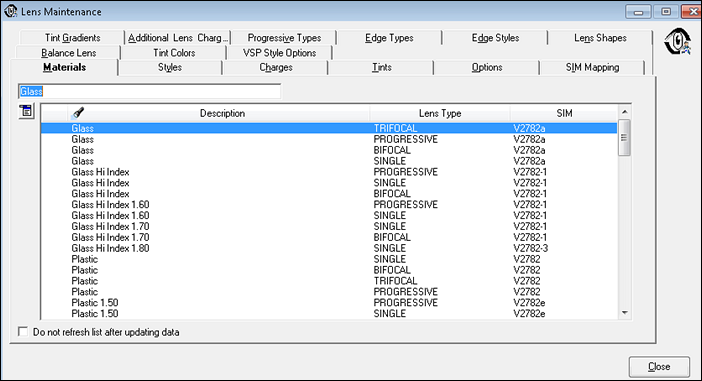
Task: Switch to the Balance Lens tab
Action: [x=68, y=53]
